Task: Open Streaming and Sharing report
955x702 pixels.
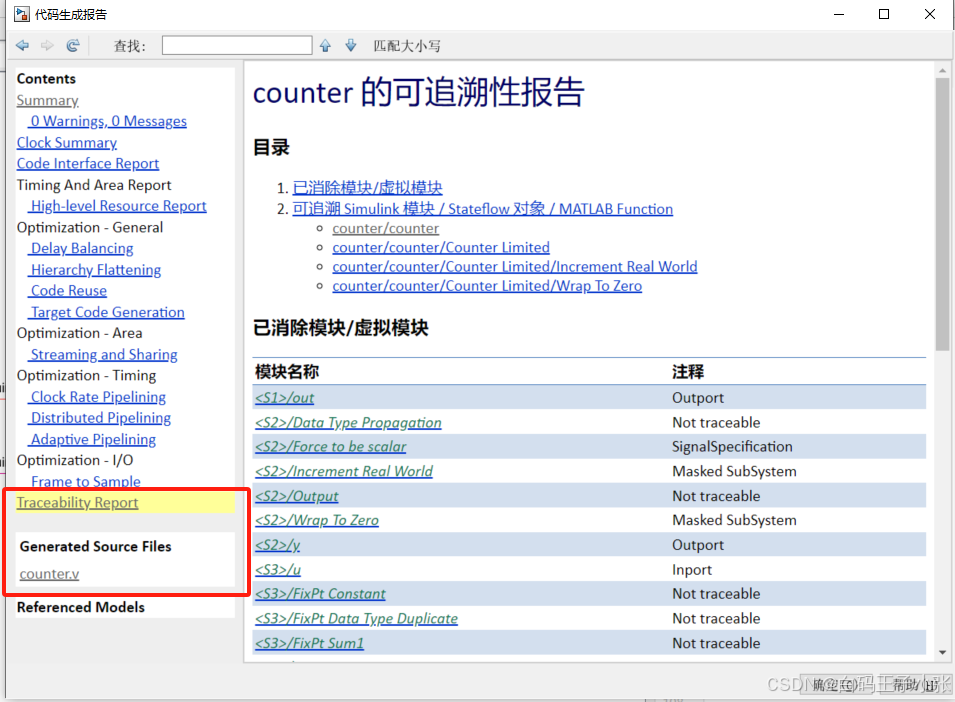Action: (x=104, y=355)
